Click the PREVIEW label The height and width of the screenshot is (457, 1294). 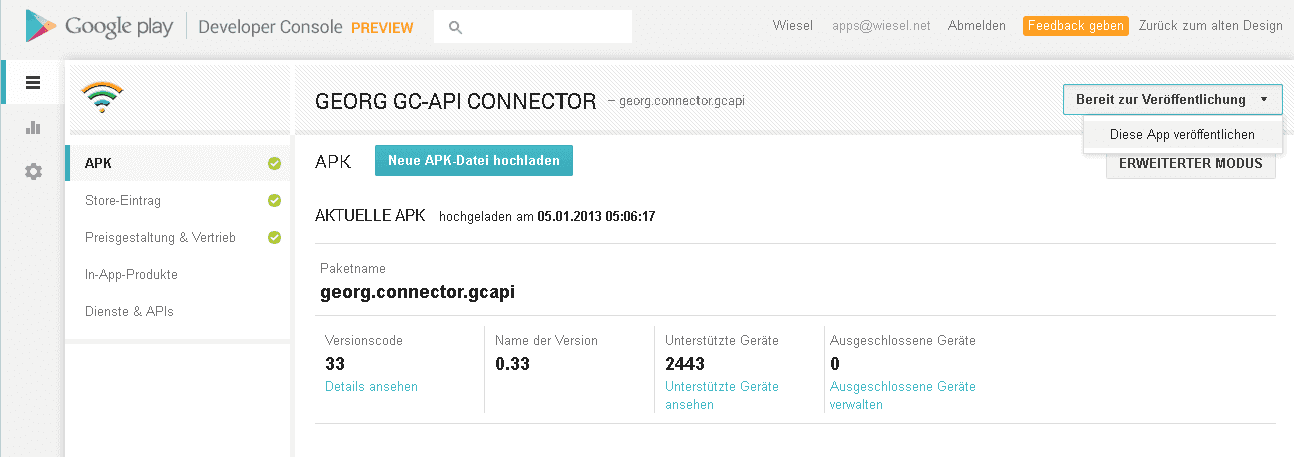(382, 28)
